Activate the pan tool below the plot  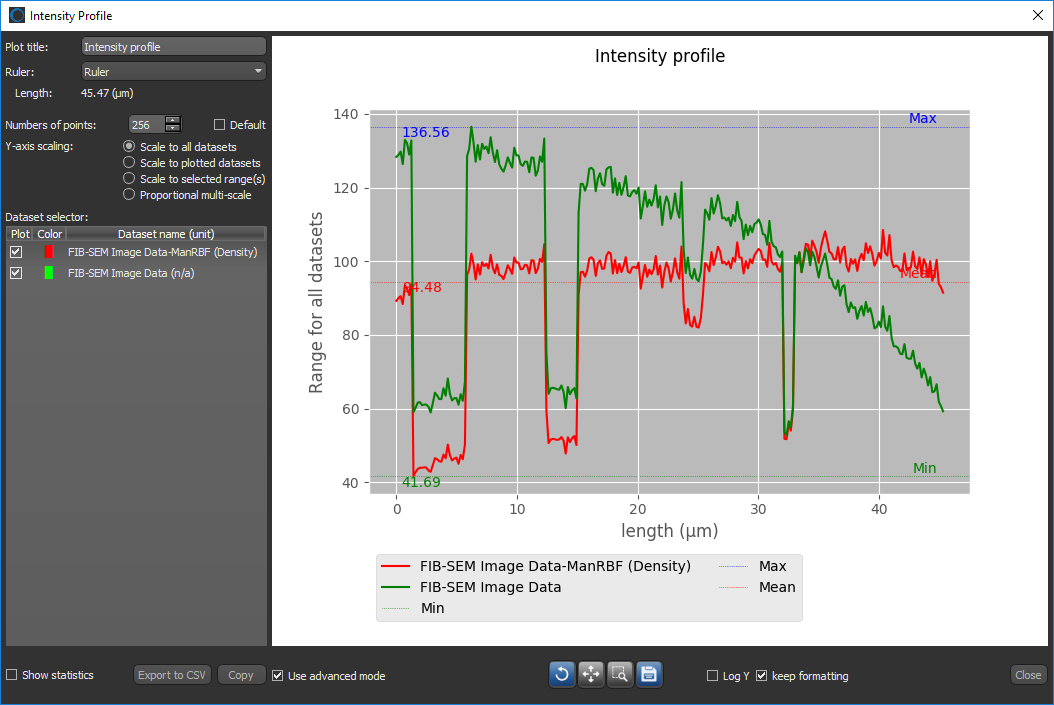pyautogui.click(x=591, y=674)
